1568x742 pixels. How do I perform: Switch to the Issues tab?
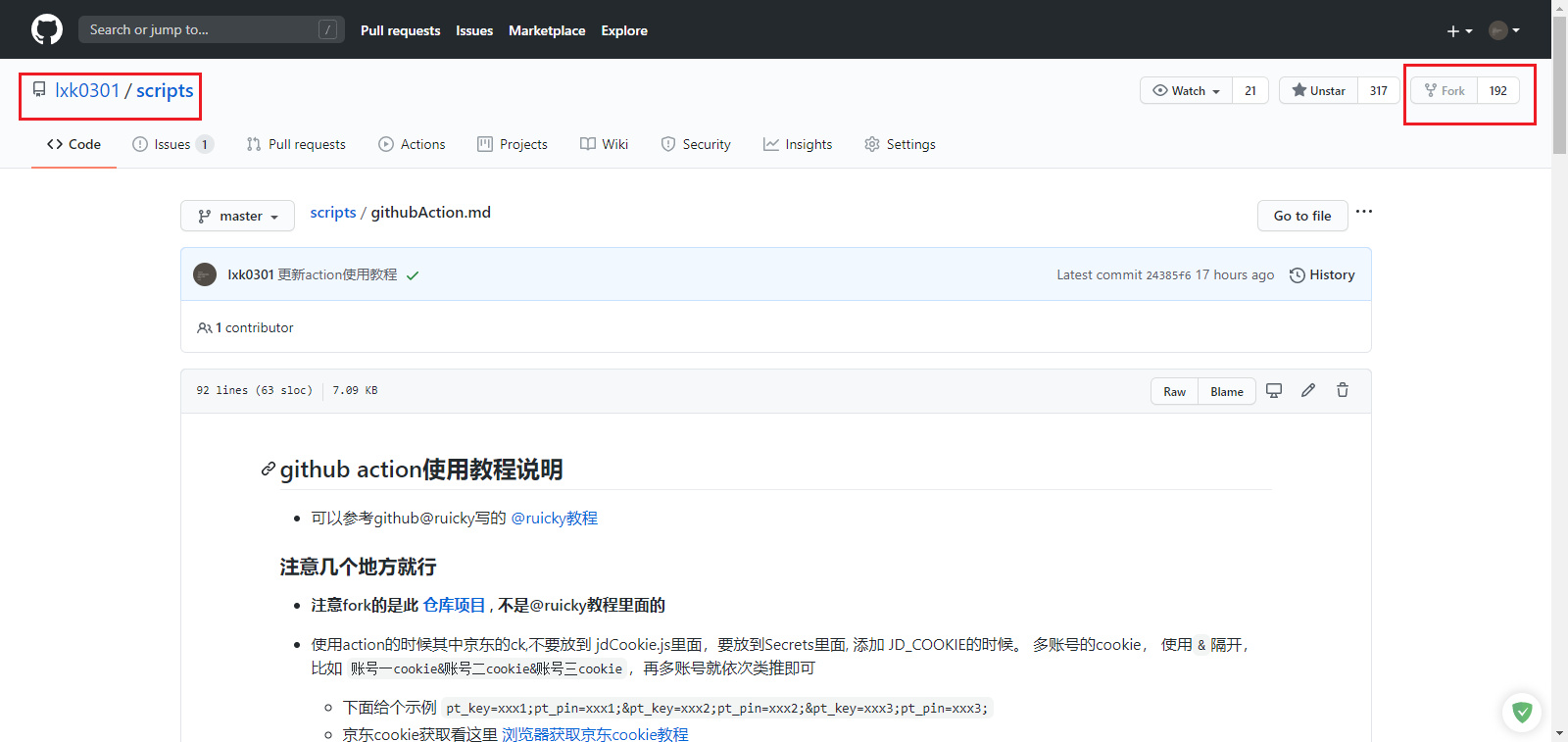click(171, 144)
